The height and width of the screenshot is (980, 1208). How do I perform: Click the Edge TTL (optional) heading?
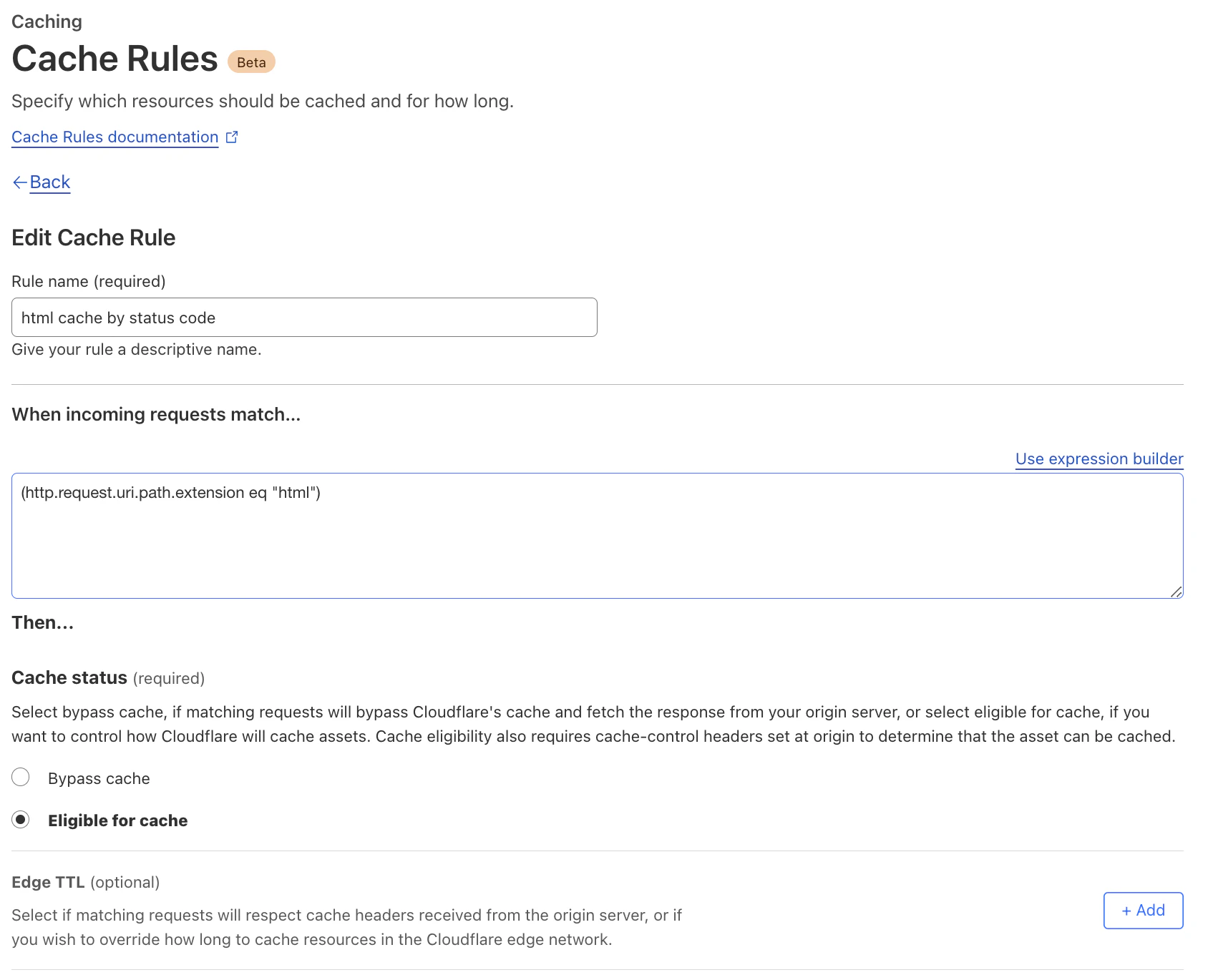(x=86, y=882)
